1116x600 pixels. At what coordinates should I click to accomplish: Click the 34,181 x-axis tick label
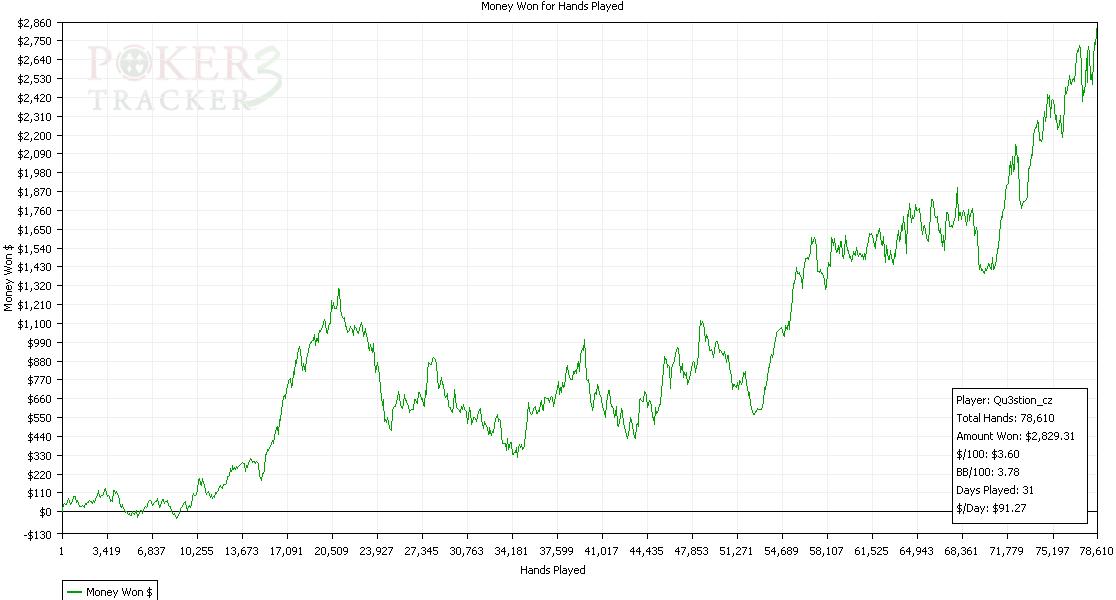pos(512,550)
